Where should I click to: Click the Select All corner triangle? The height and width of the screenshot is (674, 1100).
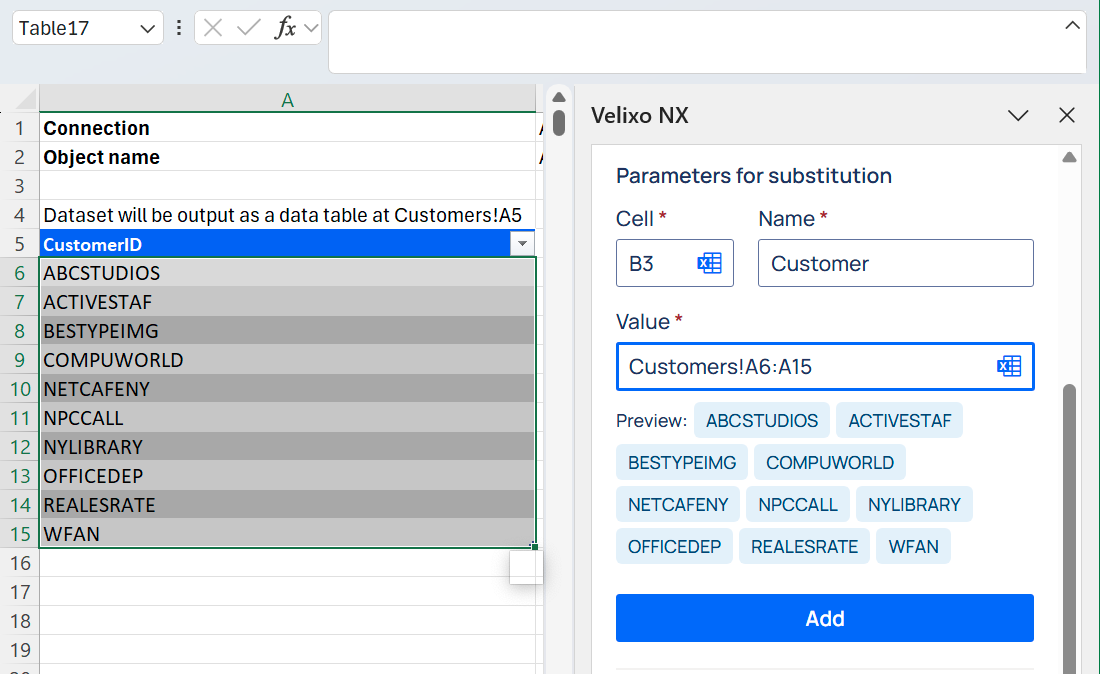coord(25,100)
